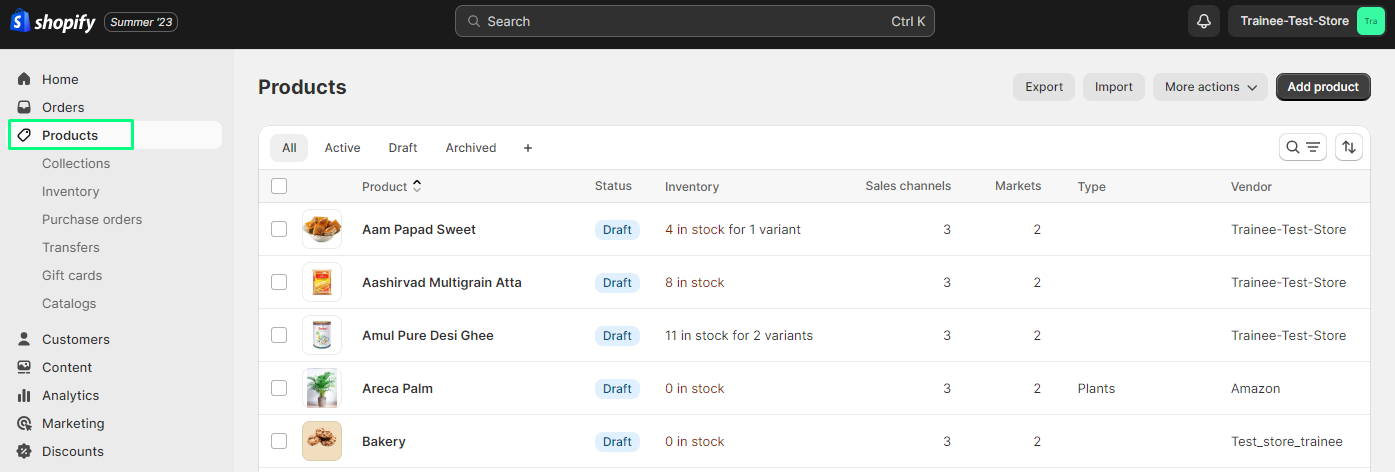Screen dimensions: 1395x472
Task: Open the Trainee-Test-Store account menu
Action: tap(1307, 21)
